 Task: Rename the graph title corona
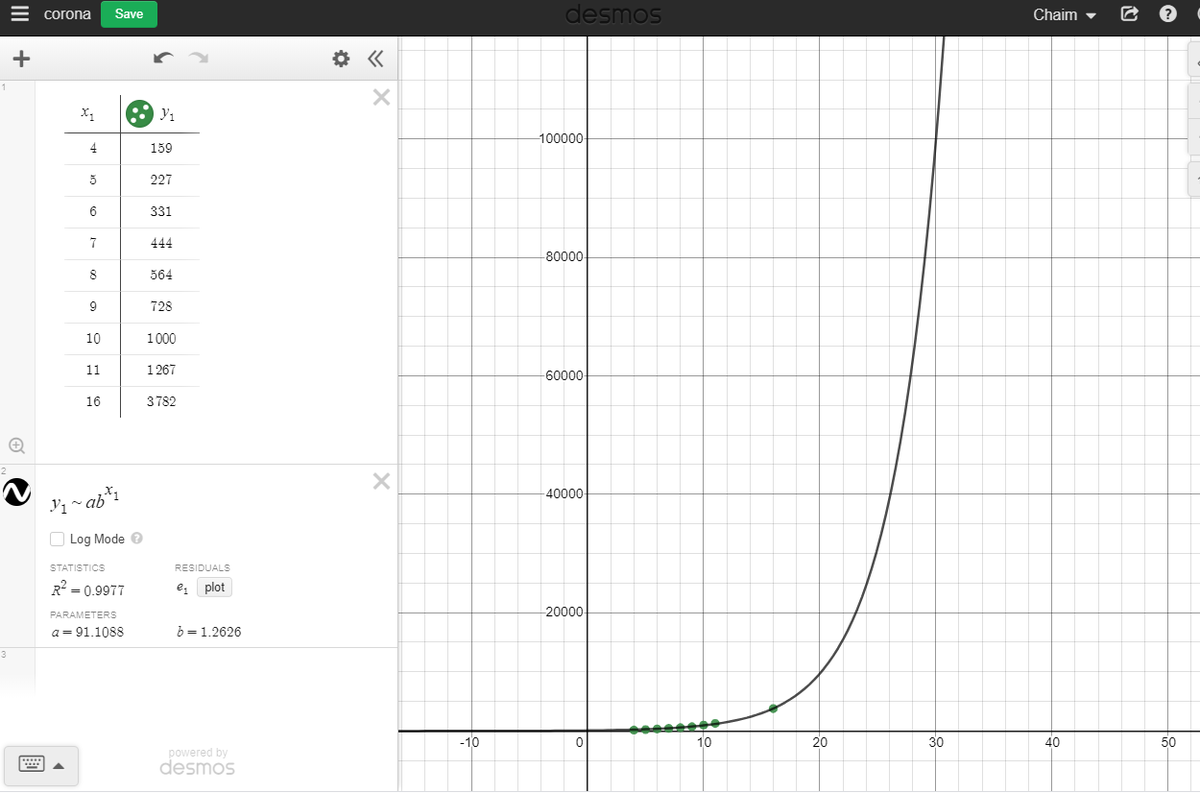[68, 14]
